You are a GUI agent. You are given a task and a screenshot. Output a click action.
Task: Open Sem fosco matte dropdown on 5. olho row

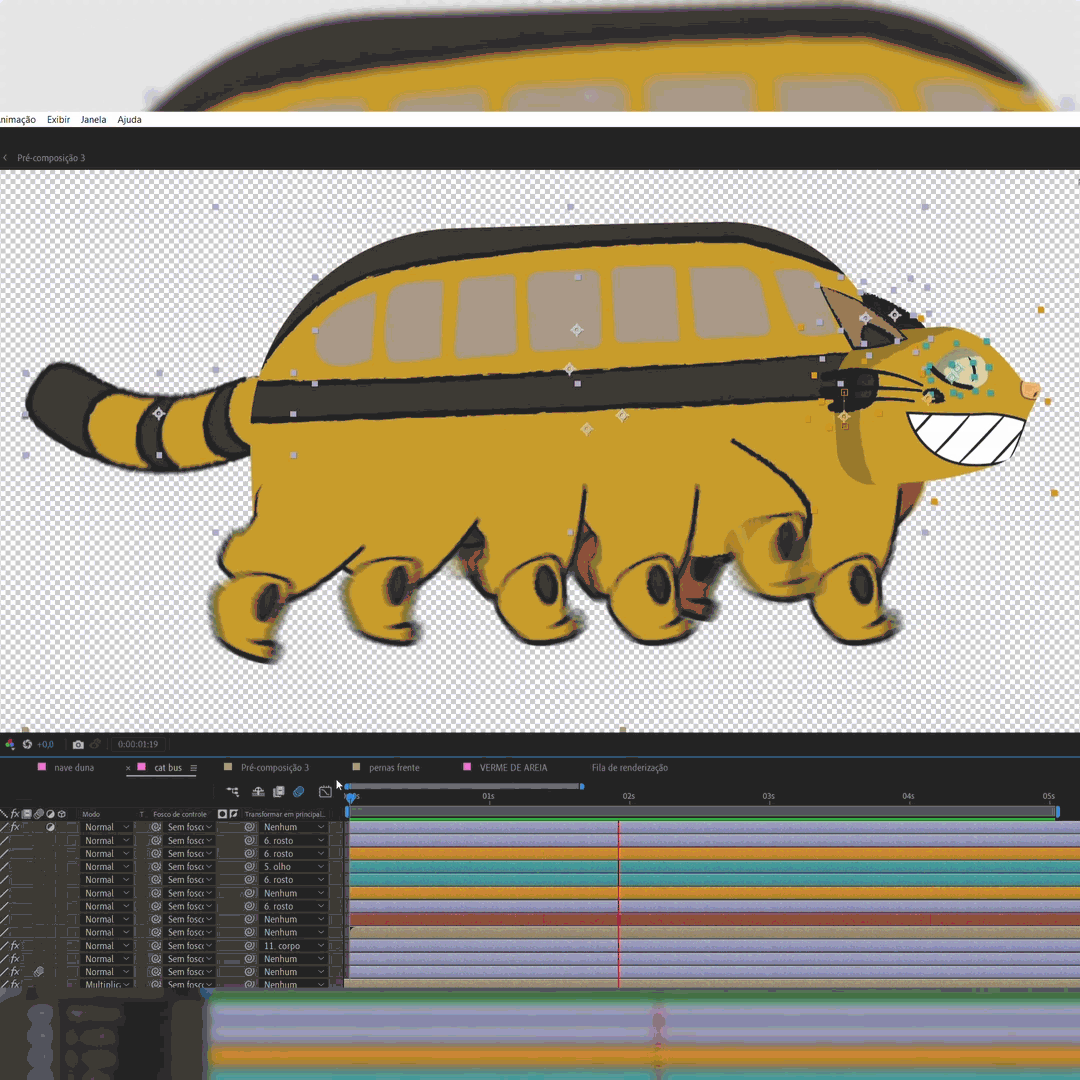[x=190, y=866]
